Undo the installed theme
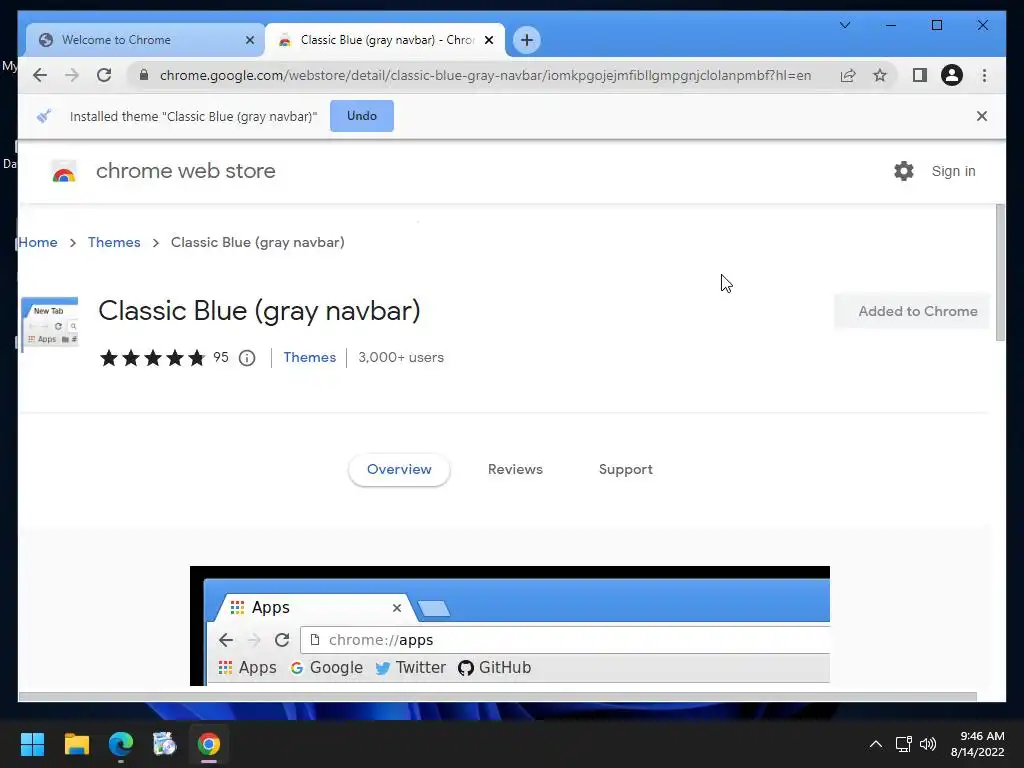 point(362,116)
